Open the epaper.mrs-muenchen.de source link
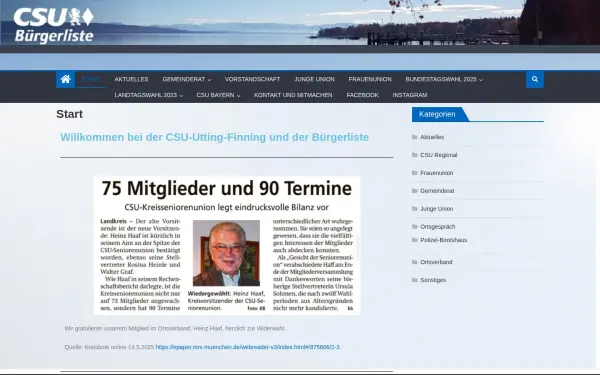600x375 pixels. (x=247, y=347)
